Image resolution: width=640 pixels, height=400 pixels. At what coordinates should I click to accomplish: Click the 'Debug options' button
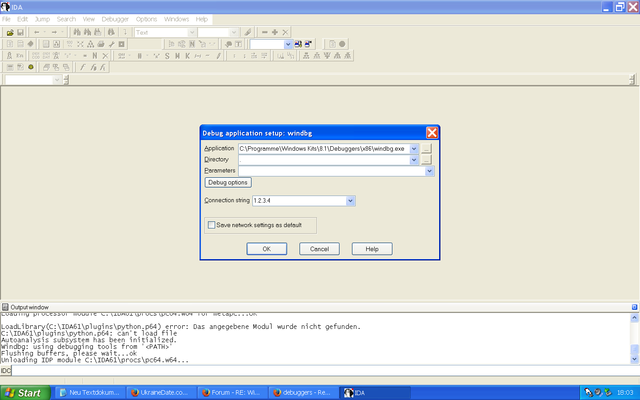pos(228,182)
